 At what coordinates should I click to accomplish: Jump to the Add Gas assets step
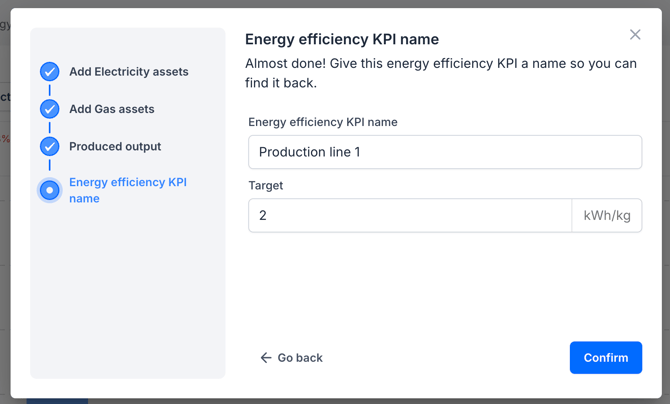111,109
